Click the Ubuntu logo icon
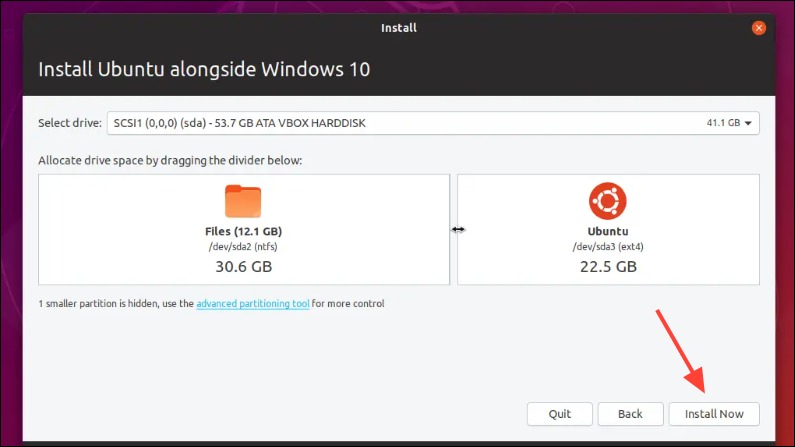This screenshot has height=447, width=795. (607, 201)
